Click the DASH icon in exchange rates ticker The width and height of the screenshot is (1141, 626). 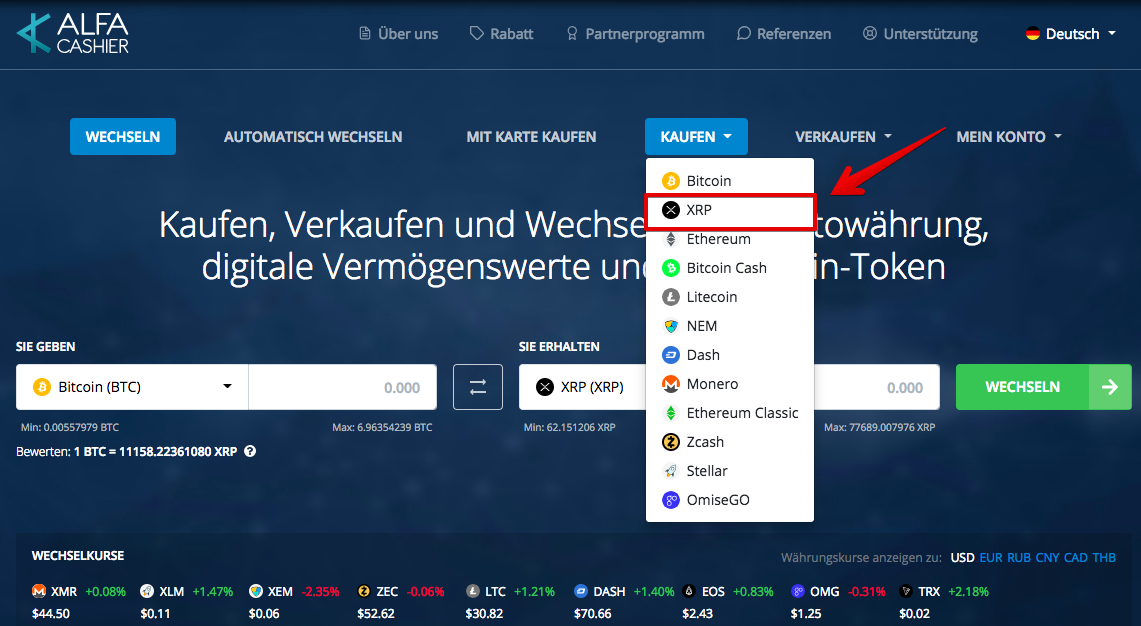tap(581, 591)
